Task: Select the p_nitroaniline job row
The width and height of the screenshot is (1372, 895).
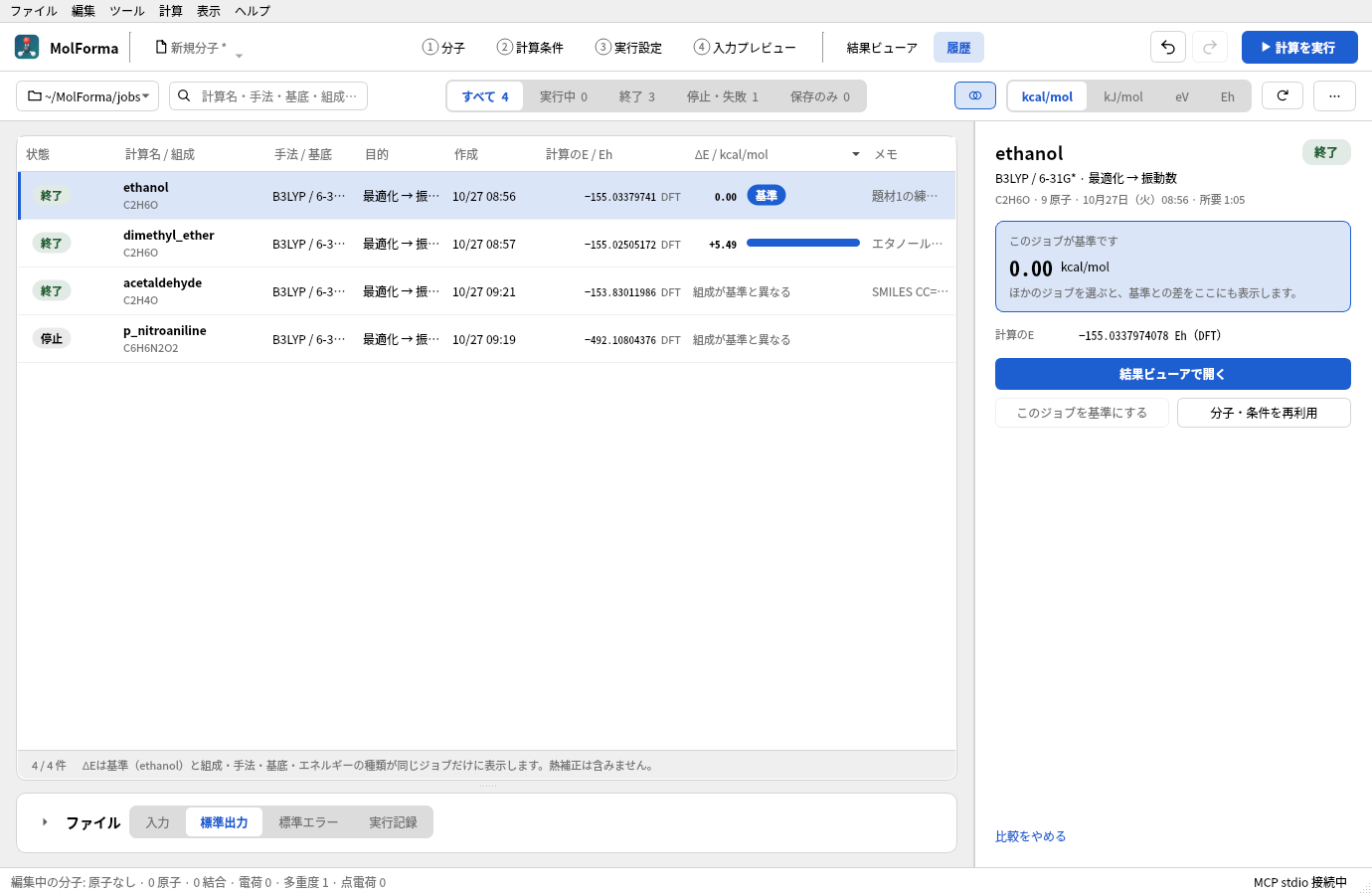Action: (487, 339)
